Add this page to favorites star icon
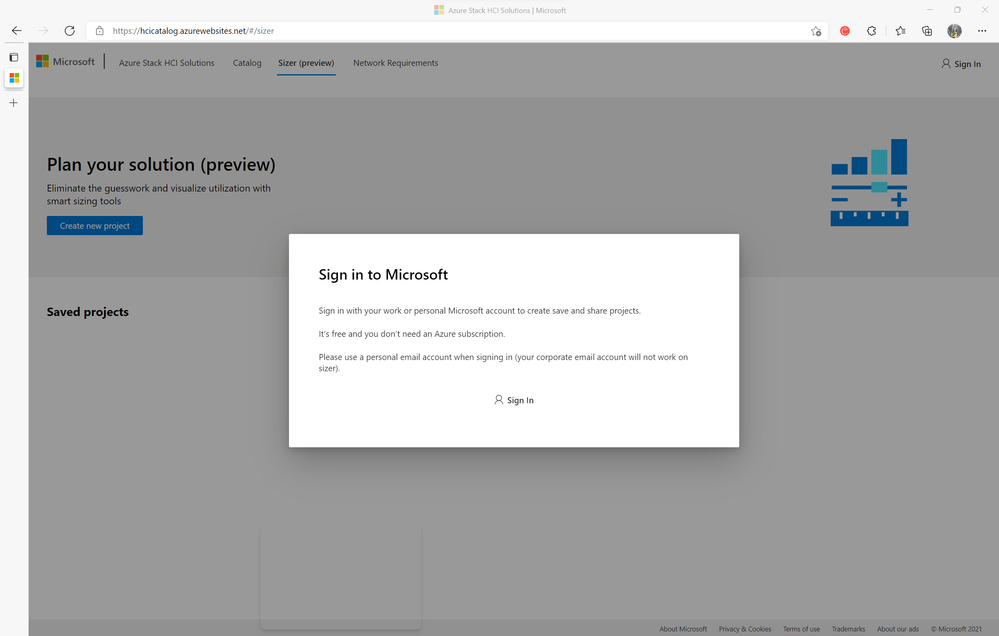The width and height of the screenshot is (999, 636). (x=816, y=31)
